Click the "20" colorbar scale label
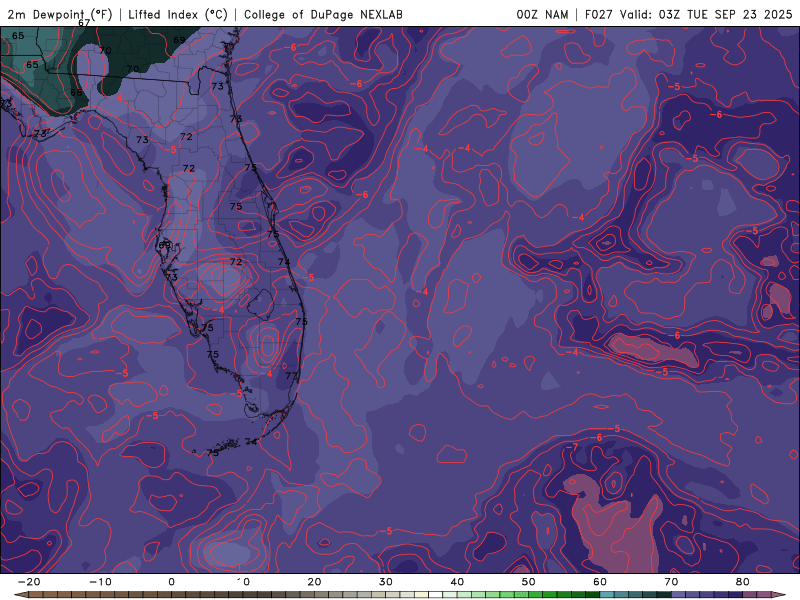Viewport: 800px width, 600px height. pos(314,582)
